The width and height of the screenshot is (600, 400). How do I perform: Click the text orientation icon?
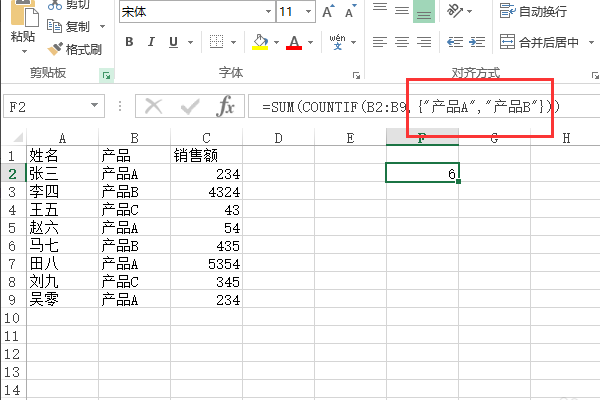click(455, 11)
